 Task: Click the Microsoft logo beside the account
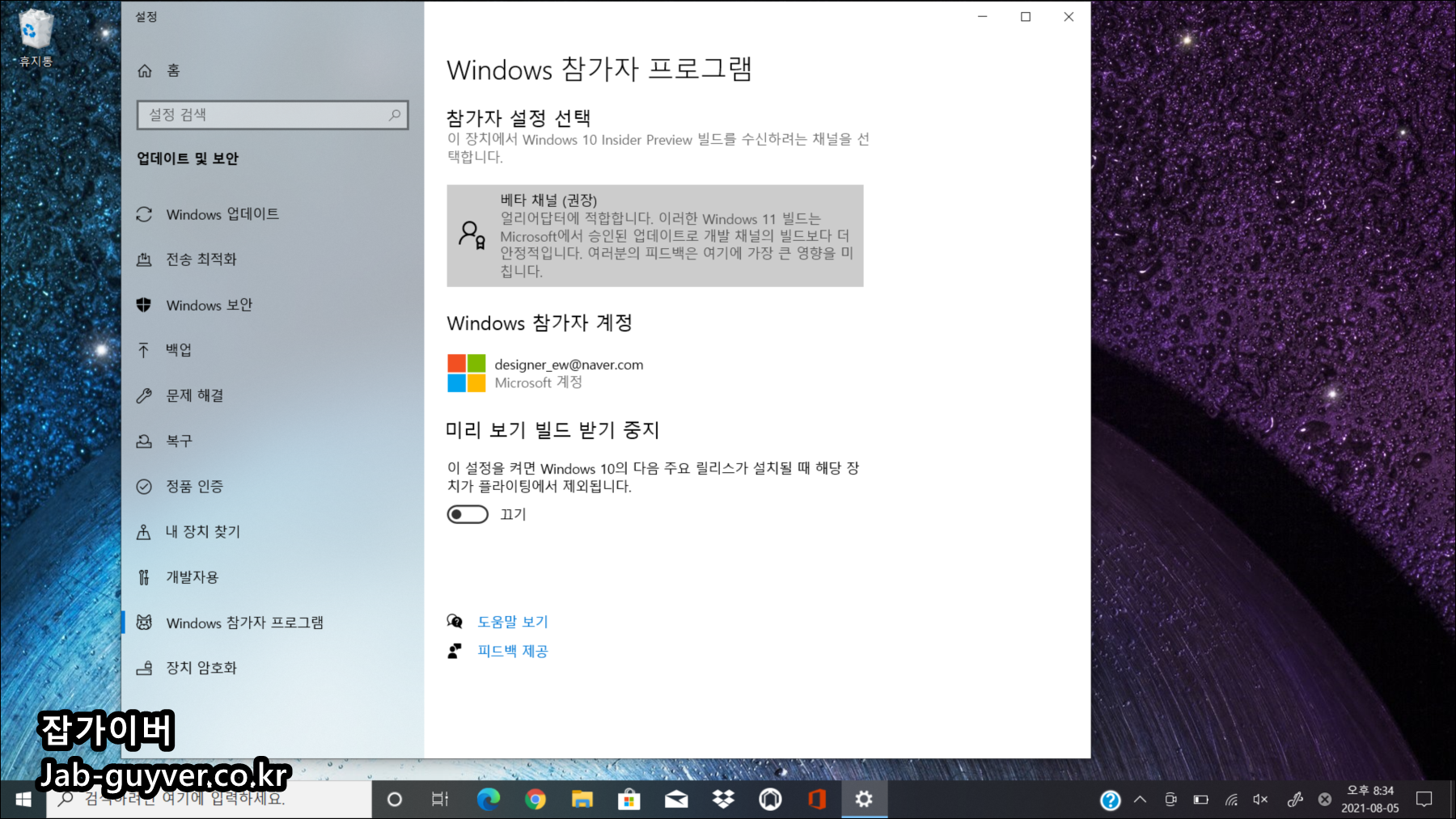[467, 373]
